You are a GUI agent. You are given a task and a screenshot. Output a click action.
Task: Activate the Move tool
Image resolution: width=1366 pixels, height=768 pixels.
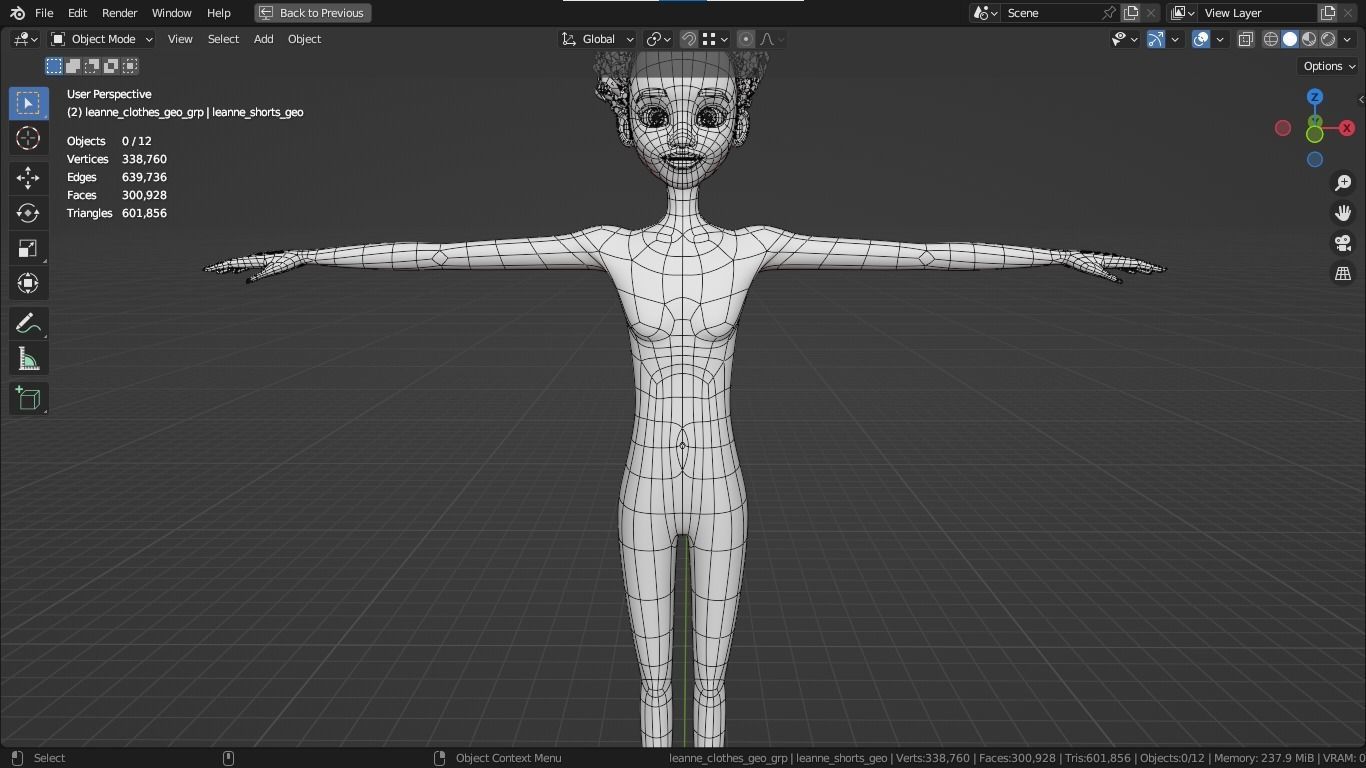coord(28,178)
